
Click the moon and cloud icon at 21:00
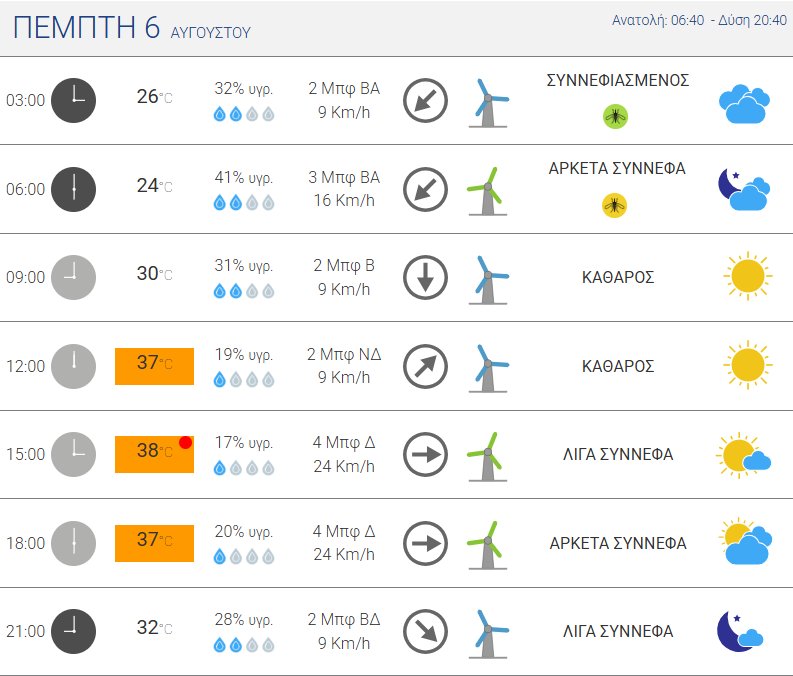tap(740, 632)
